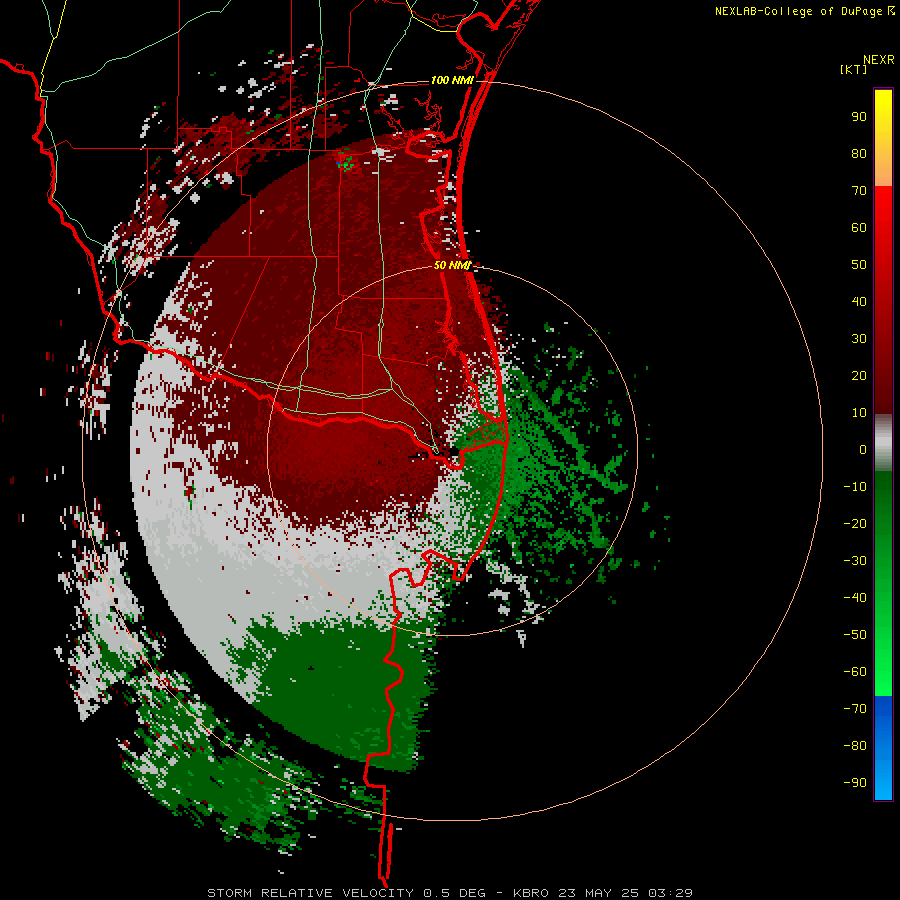Click the STORM RELATIVE VELOCITY caption text
Image resolution: width=900 pixels, height=900 pixels.
[310, 893]
